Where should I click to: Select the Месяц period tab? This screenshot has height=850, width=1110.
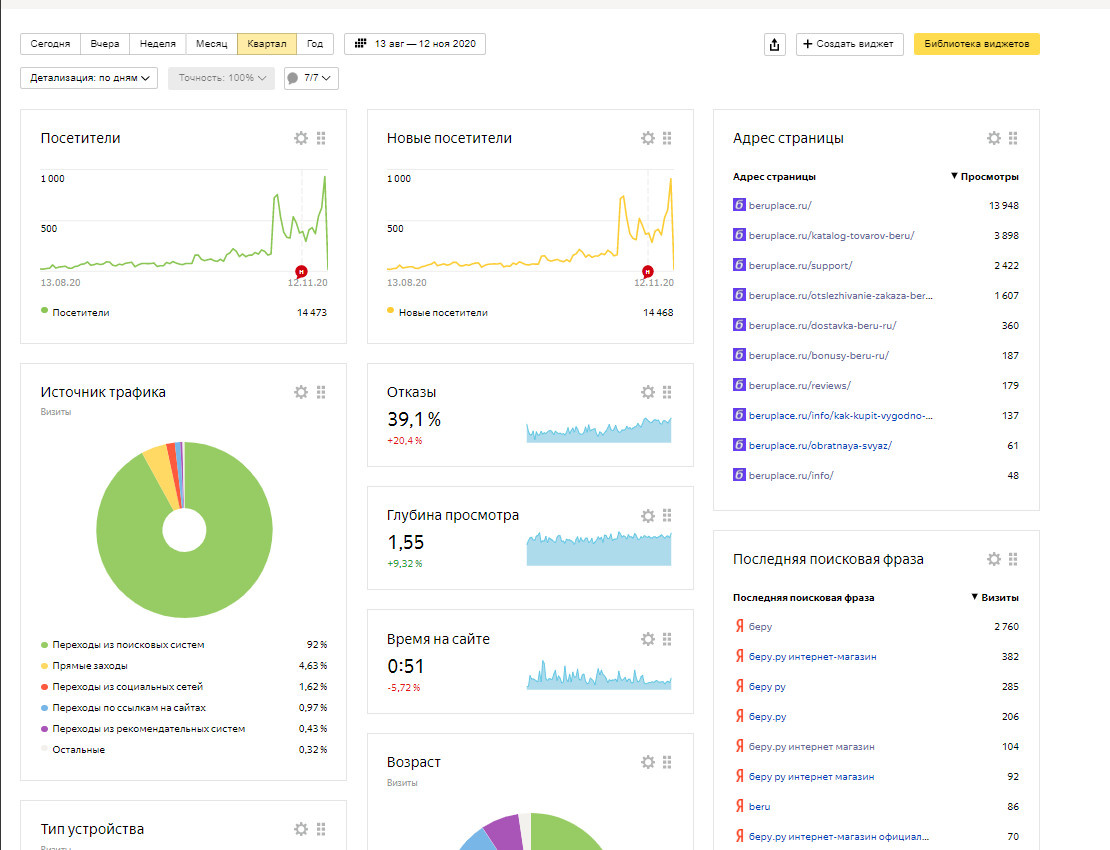click(211, 44)
